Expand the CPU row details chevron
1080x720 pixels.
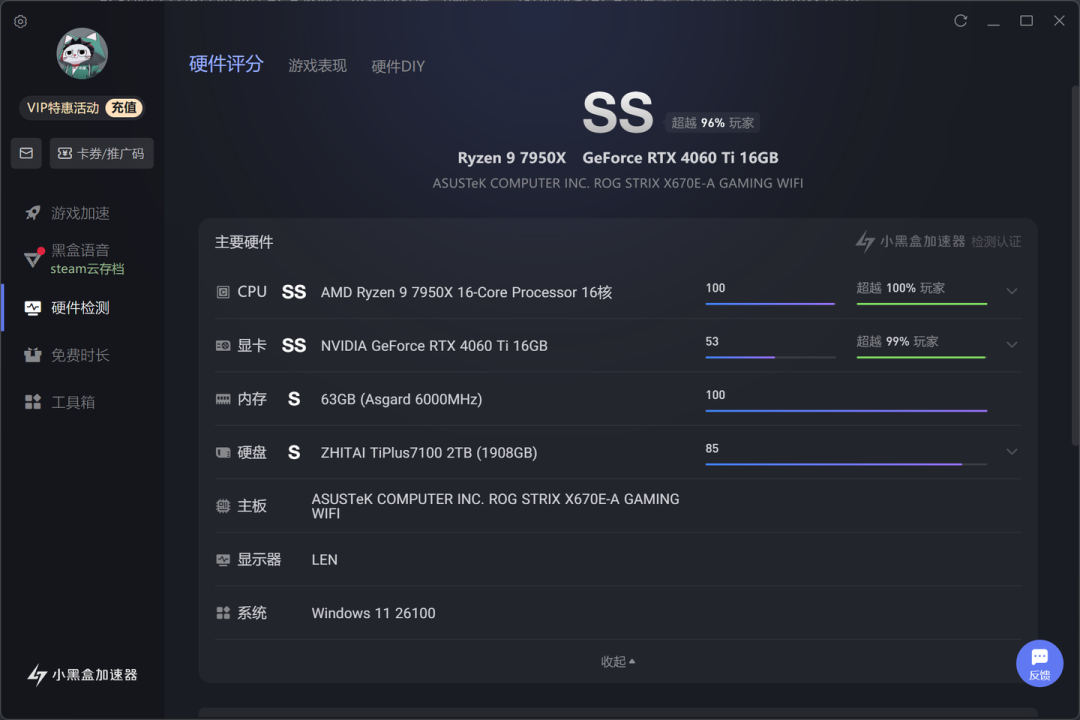pyautogui.click(x=1011, y=291)
